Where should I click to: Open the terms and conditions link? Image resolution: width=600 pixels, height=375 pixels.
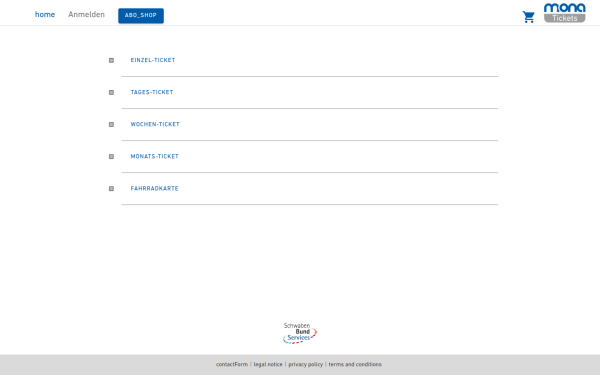(355, 364)
